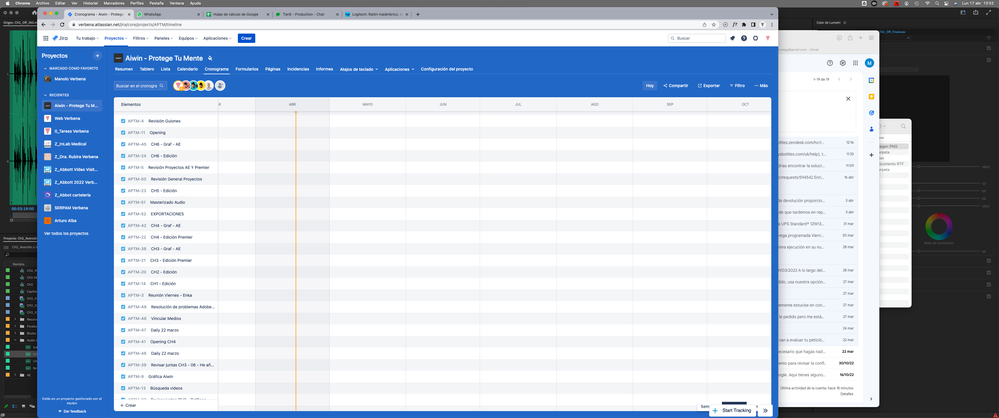Open Google Tasks side panel icon in Gmail
The image size is (999, 418).
[x=871, y=113]
